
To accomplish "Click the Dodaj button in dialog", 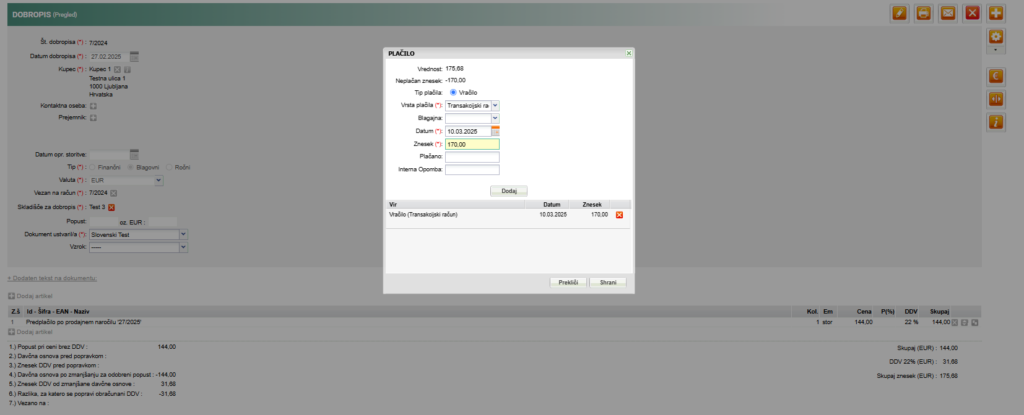I will [x=509, y=191].
